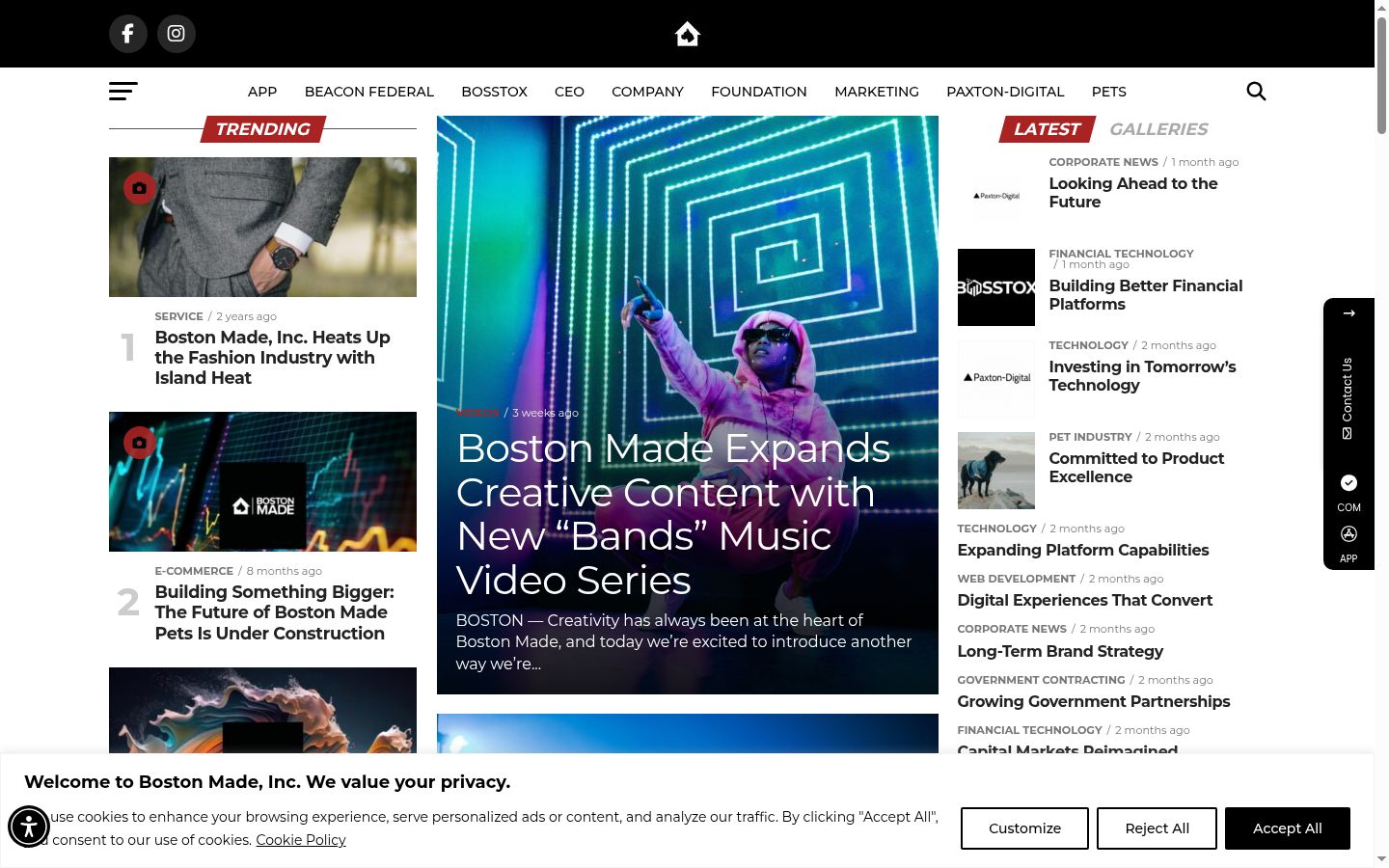This screenshot has height=868, width=1389.
Task: Open article Building Something Bigger: Future of Pets
Action: (275, 612)
